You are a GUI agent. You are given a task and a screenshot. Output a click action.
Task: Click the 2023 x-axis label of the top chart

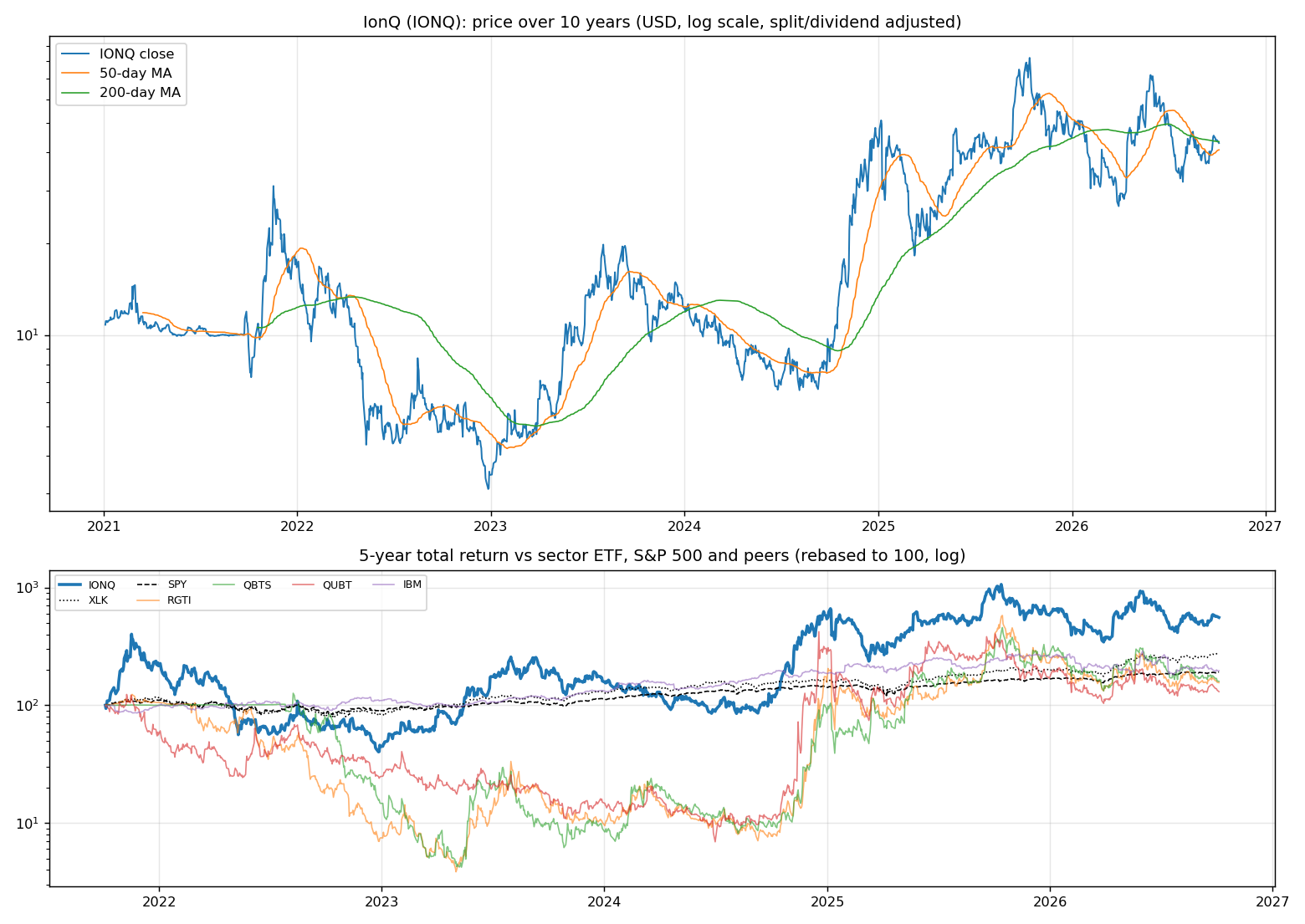[491, 527]
